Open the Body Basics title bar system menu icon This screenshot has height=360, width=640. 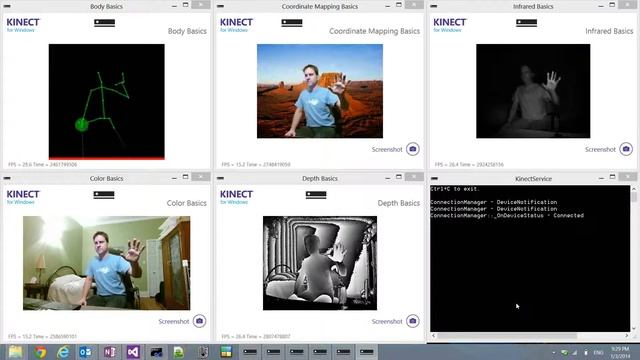pyautogui.click(x=7, y=6)
